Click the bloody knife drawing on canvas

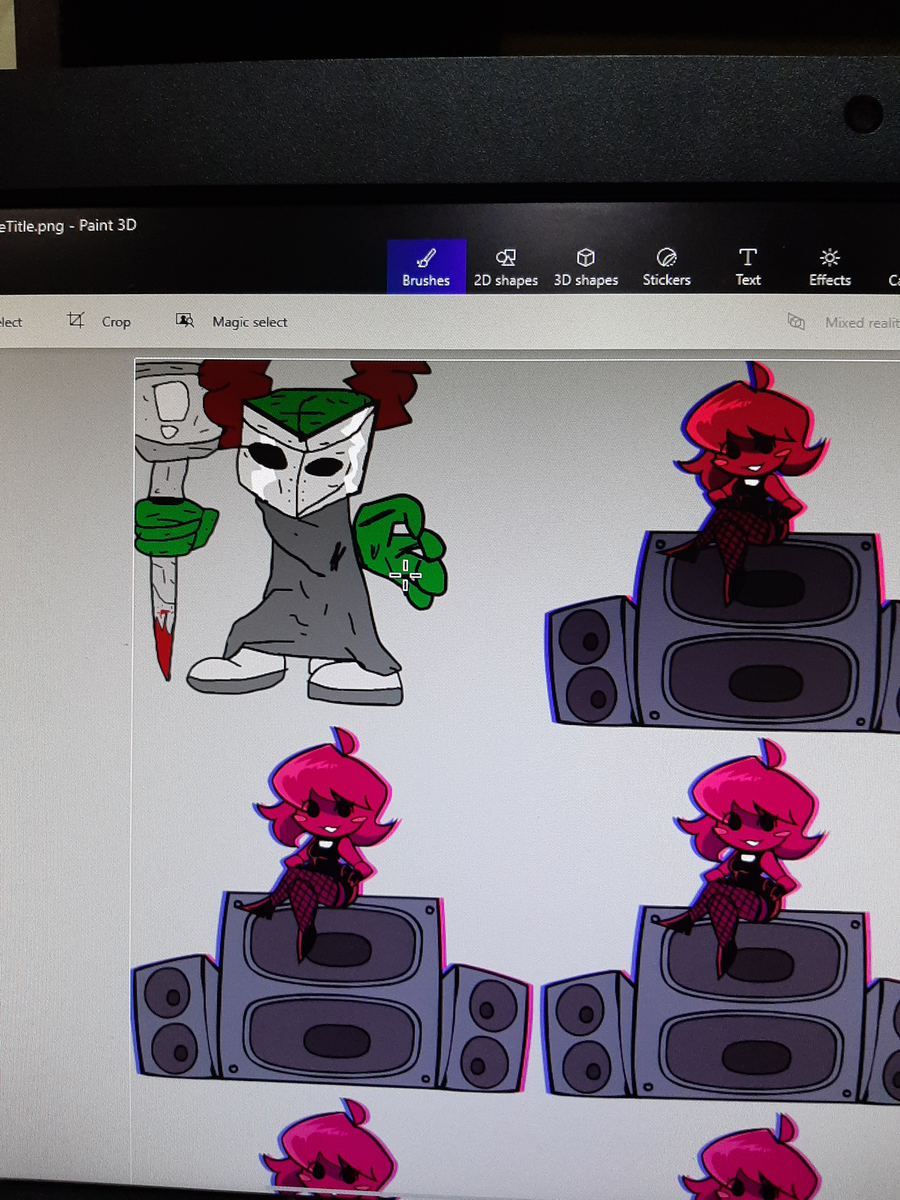point(165,570)
